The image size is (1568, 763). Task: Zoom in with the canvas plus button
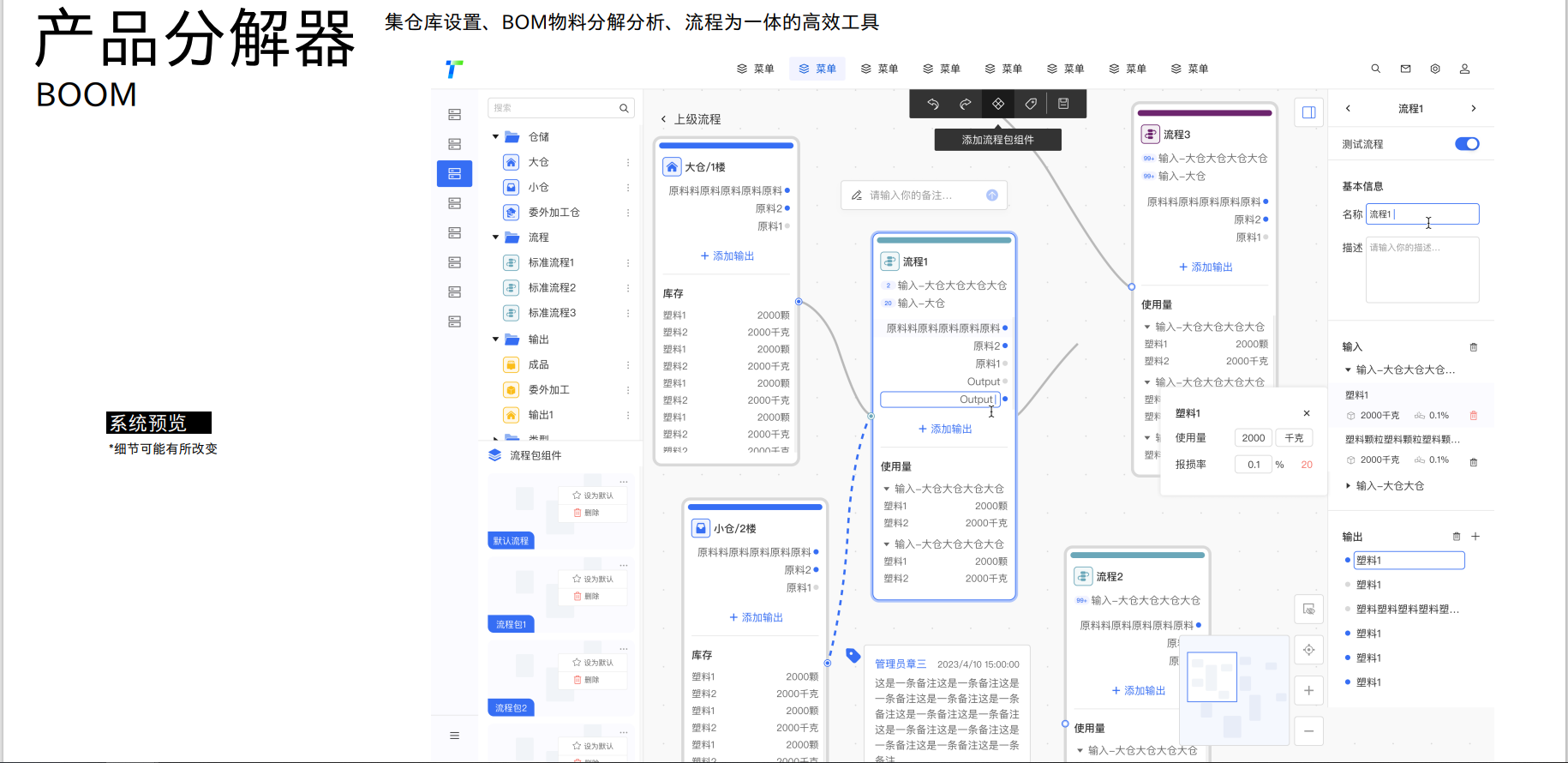pos(1308,690)
